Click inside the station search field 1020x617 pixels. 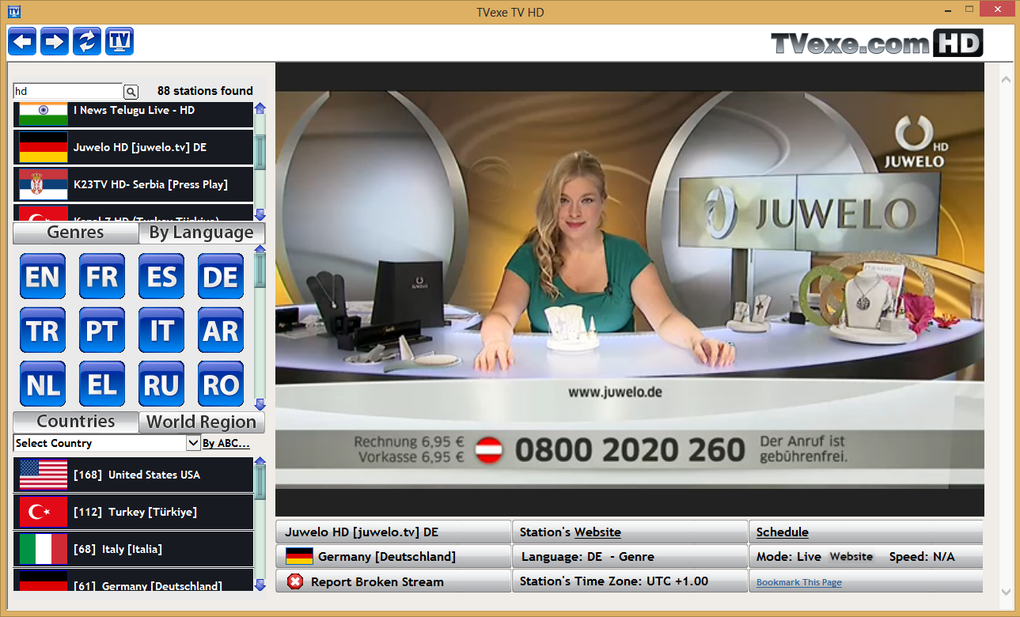click(68, 91)
